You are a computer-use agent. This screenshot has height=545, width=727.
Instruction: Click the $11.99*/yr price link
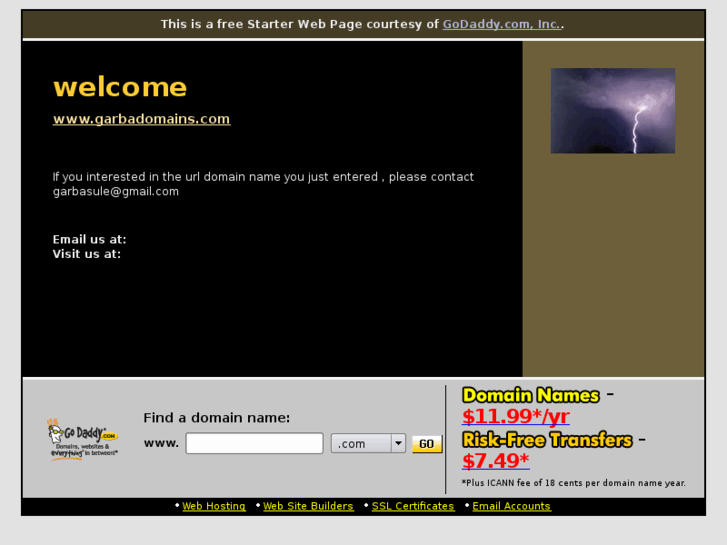tap(516, 416)
